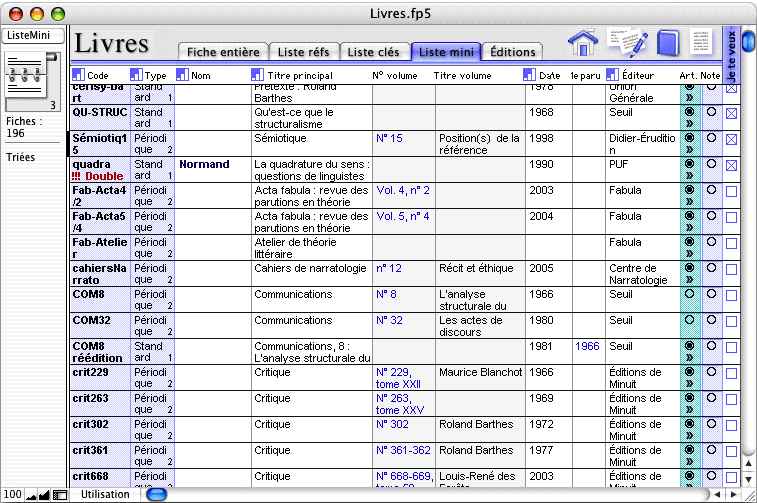The image size is (757, 503).
Task: Click the Position(s) de la référence cell
Action: tap(479, 144)
